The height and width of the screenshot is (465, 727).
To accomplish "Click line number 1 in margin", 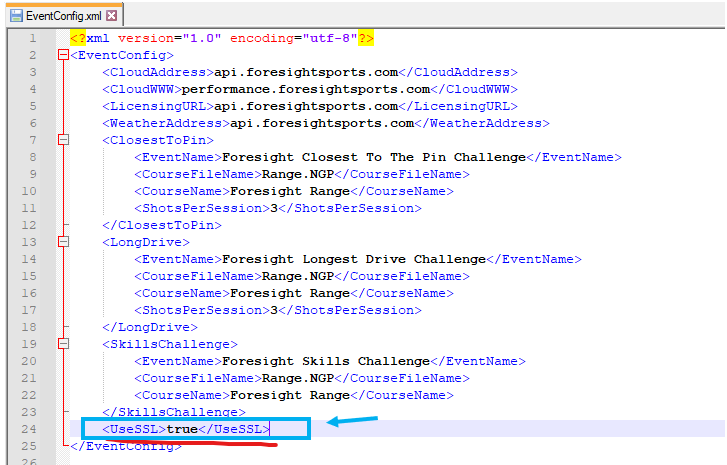I will pyautogui.click(x=32, y=38).
